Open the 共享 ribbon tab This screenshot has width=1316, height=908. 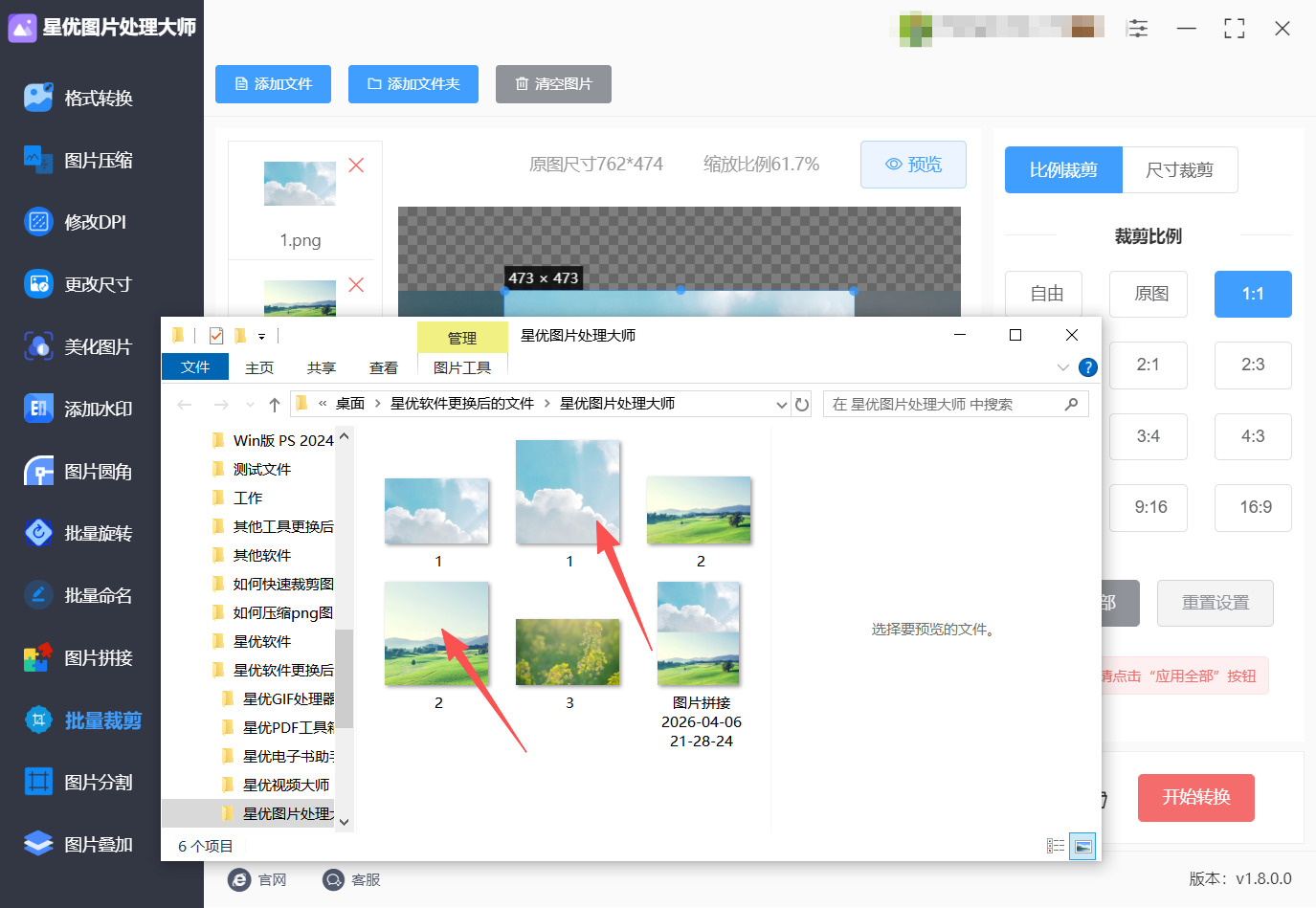[x=322, y=367]
